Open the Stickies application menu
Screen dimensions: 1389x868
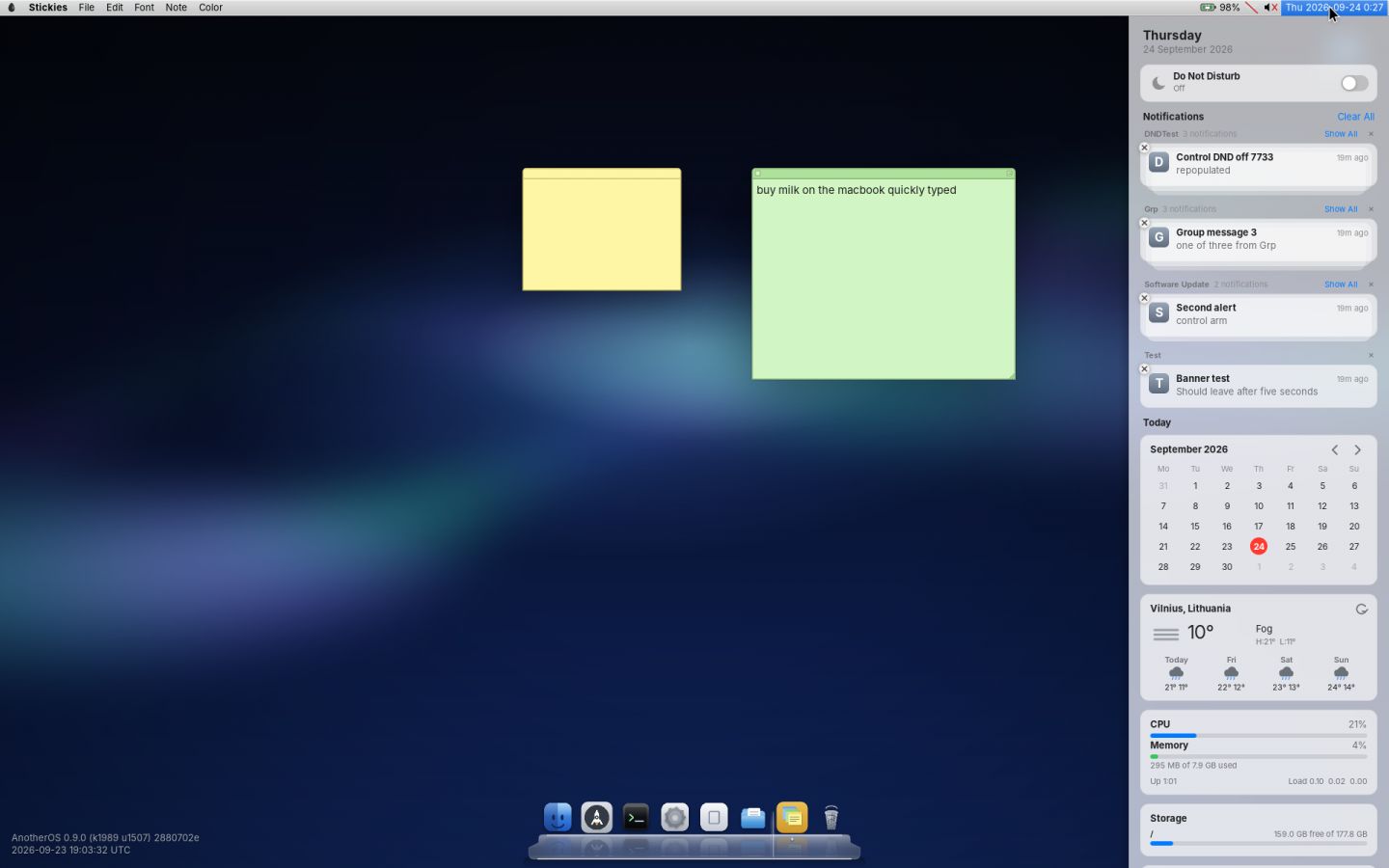[x=48, y=7]
